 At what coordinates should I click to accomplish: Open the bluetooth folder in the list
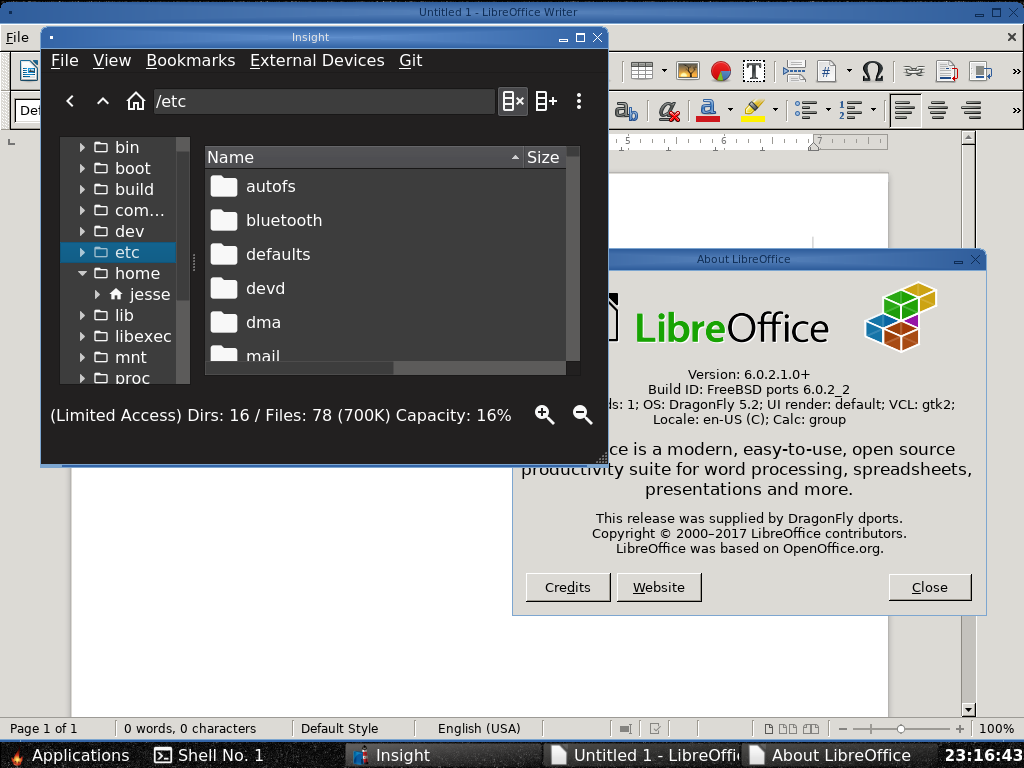(x=283, y=221)
